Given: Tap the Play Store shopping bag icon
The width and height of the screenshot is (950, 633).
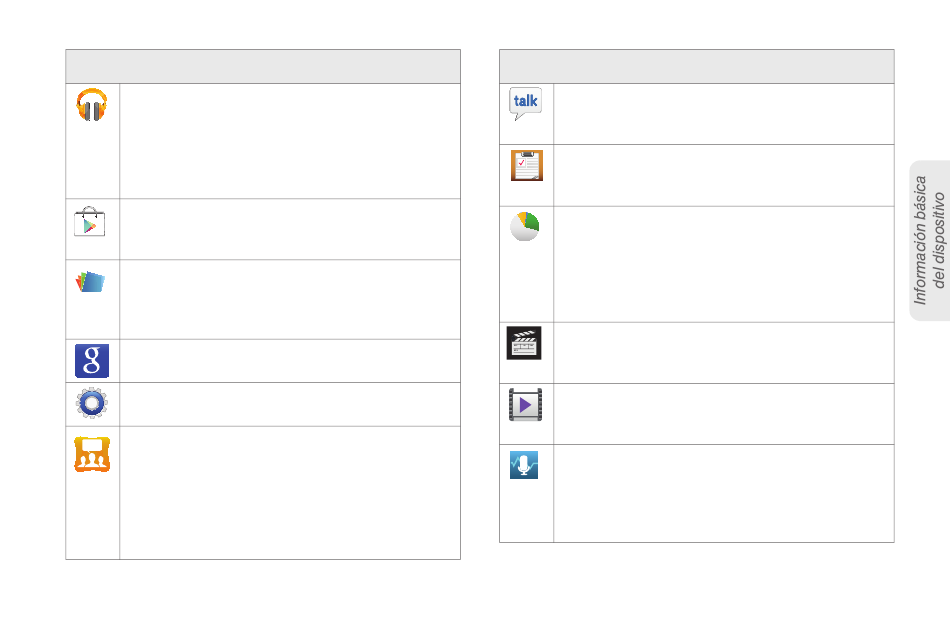Looking at the screenshot, I should [x=90, y=222].
